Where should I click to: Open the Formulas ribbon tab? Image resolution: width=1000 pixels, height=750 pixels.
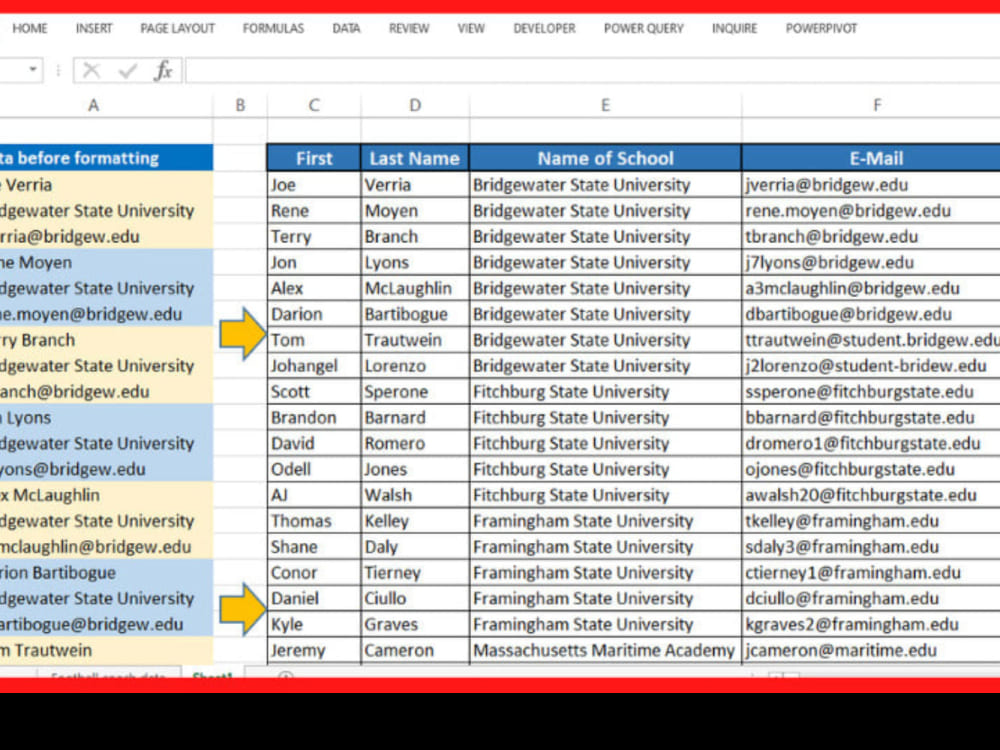pos(273,28)
